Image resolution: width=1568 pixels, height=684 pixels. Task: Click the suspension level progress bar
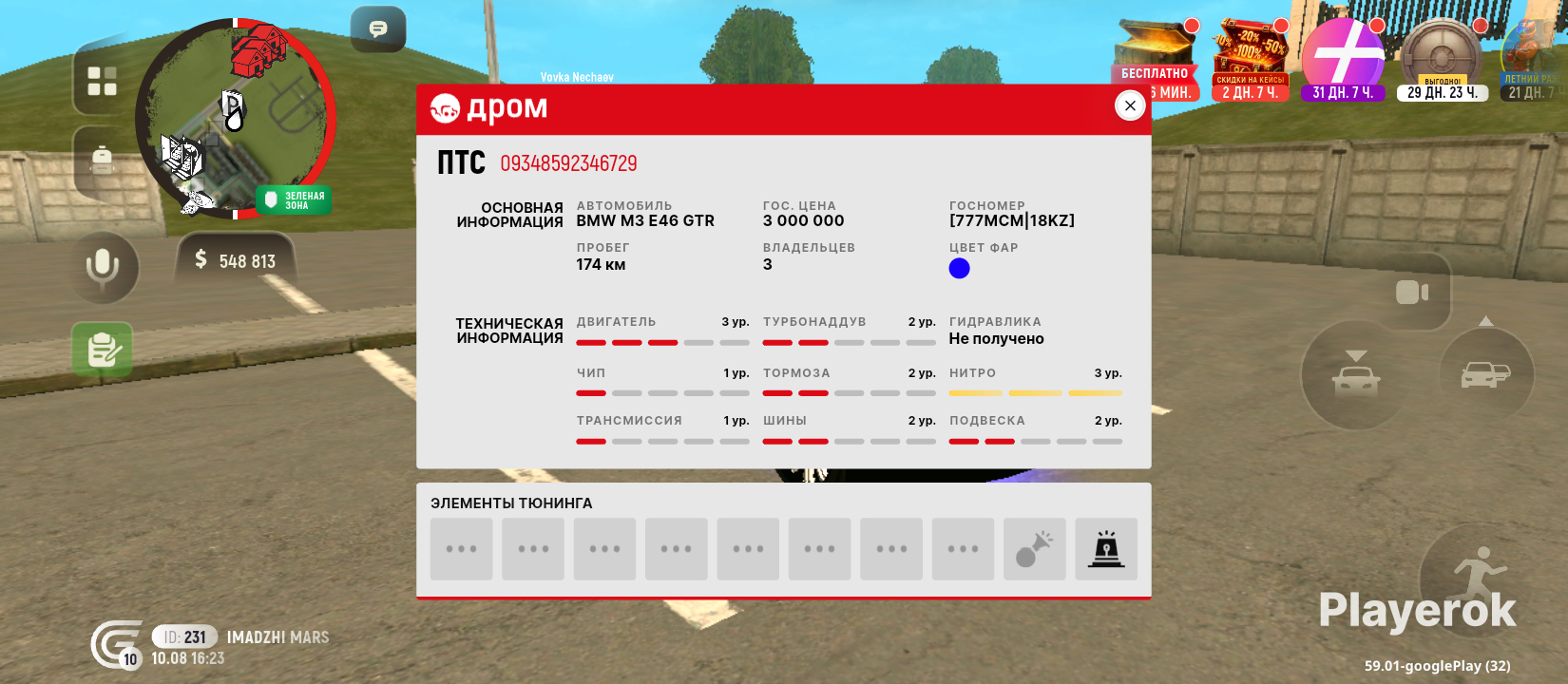click(1036, 441)
